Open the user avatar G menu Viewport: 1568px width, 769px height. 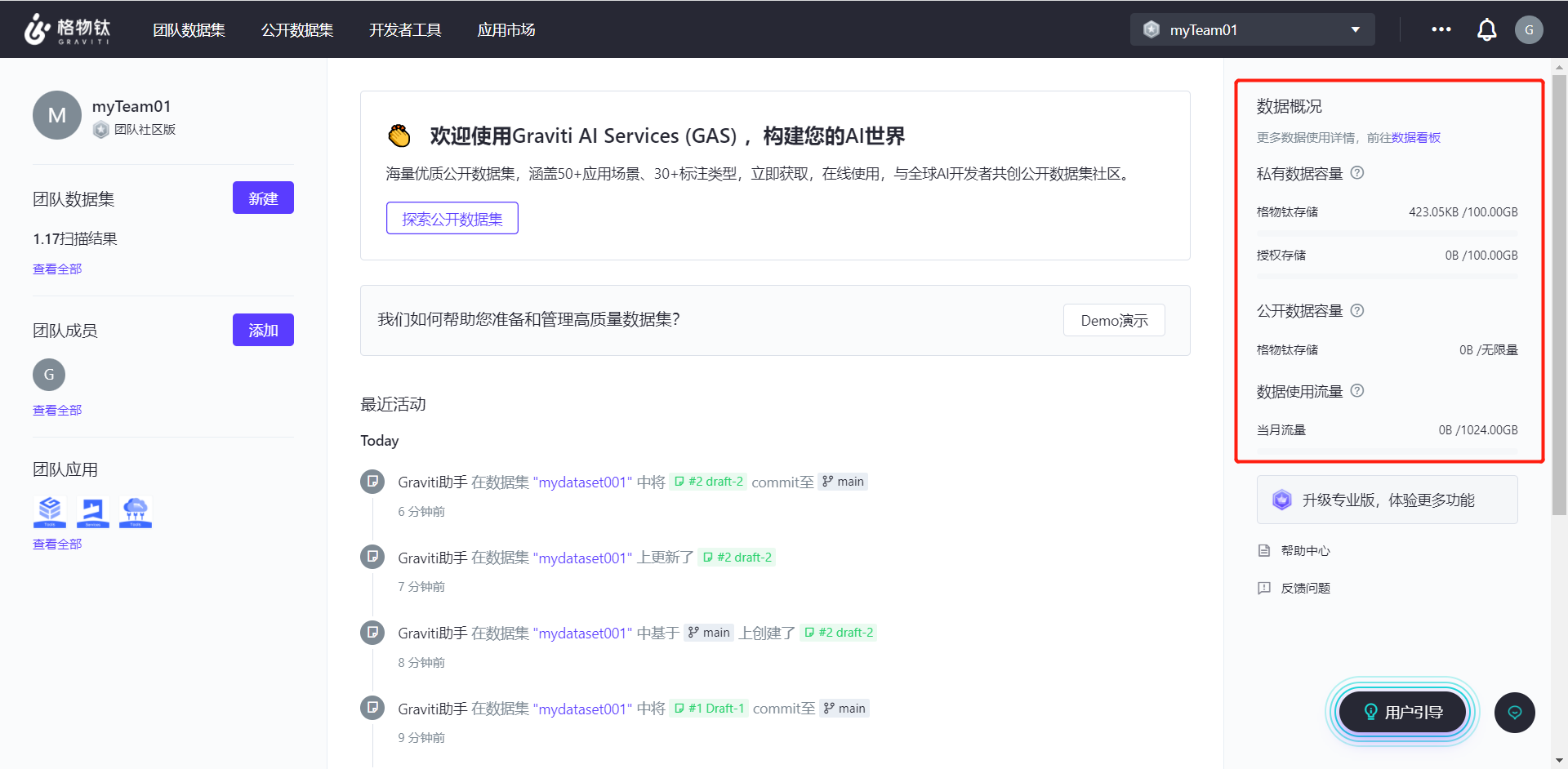(1529, 30)
